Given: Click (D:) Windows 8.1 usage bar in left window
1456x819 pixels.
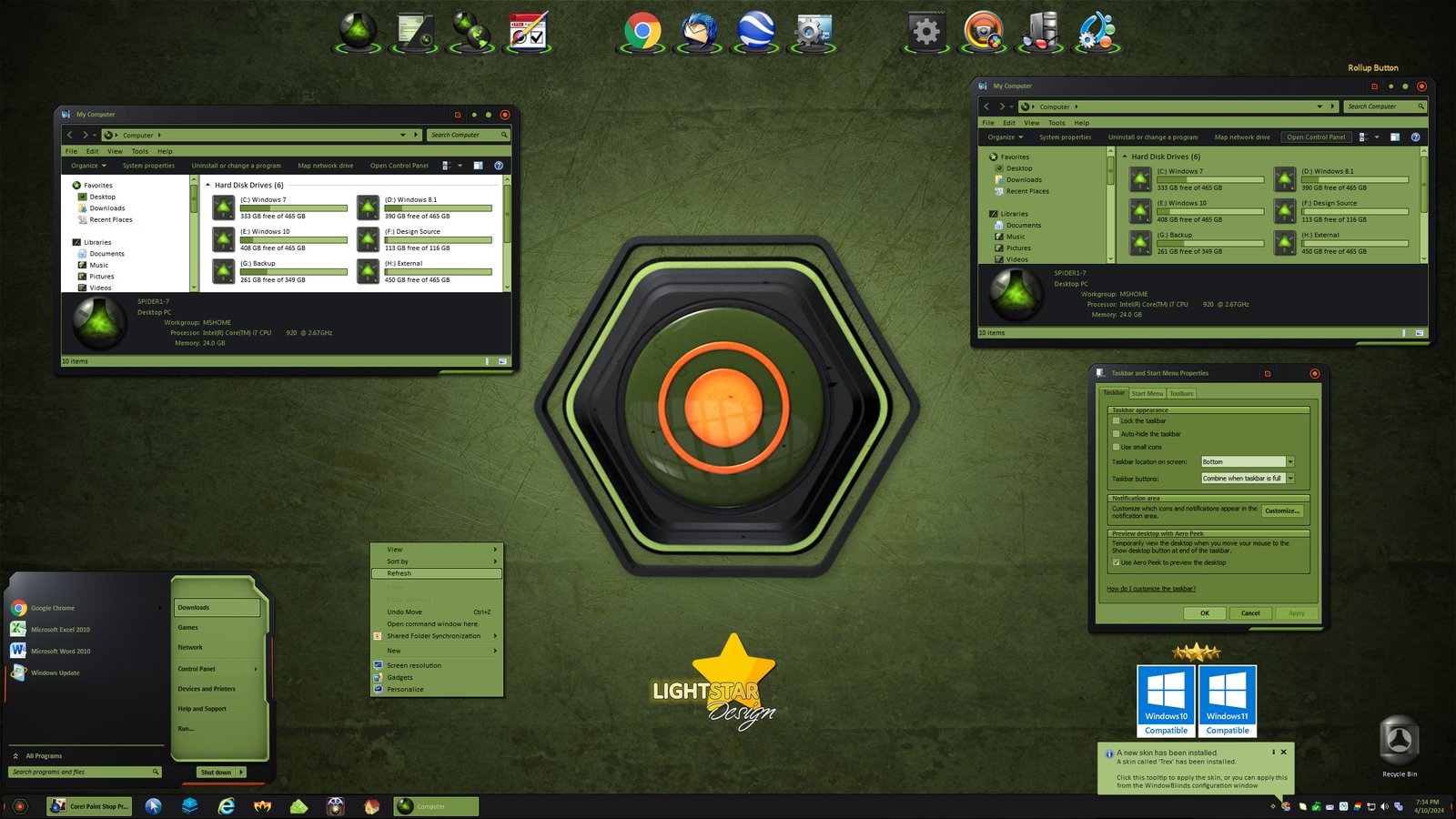Looking at the screenshot, I should point(438,208).
